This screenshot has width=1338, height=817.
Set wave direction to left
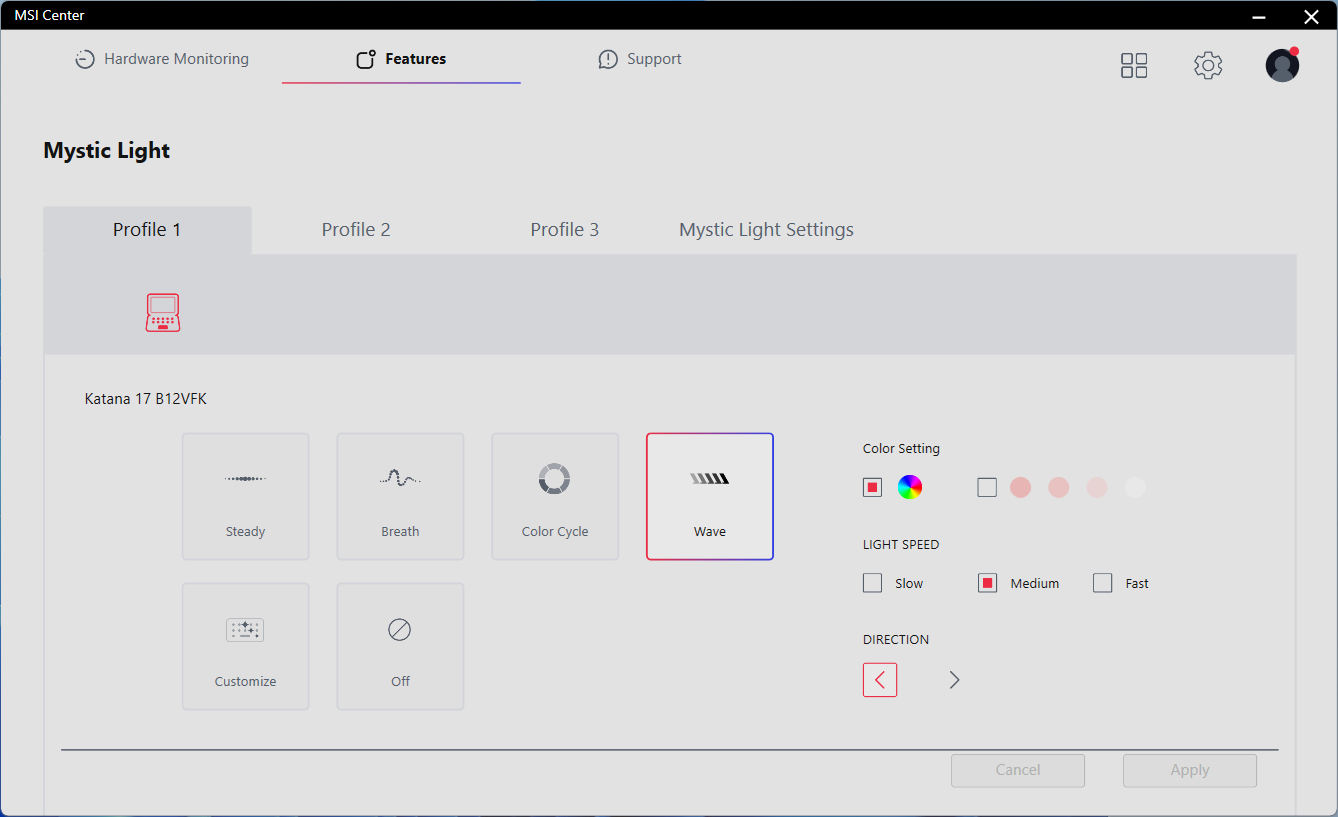[x=880, y=680]
